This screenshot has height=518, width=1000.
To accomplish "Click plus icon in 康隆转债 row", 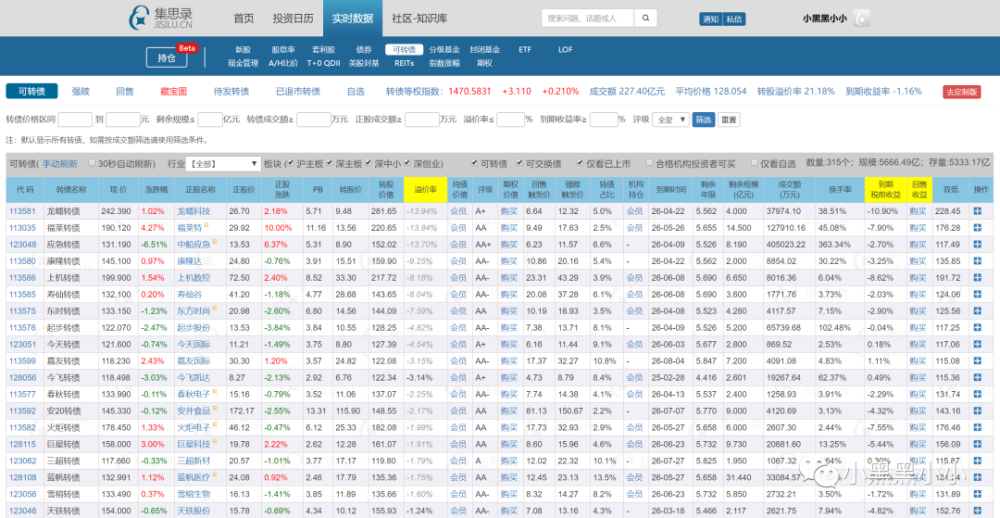I will pos(977,261).
